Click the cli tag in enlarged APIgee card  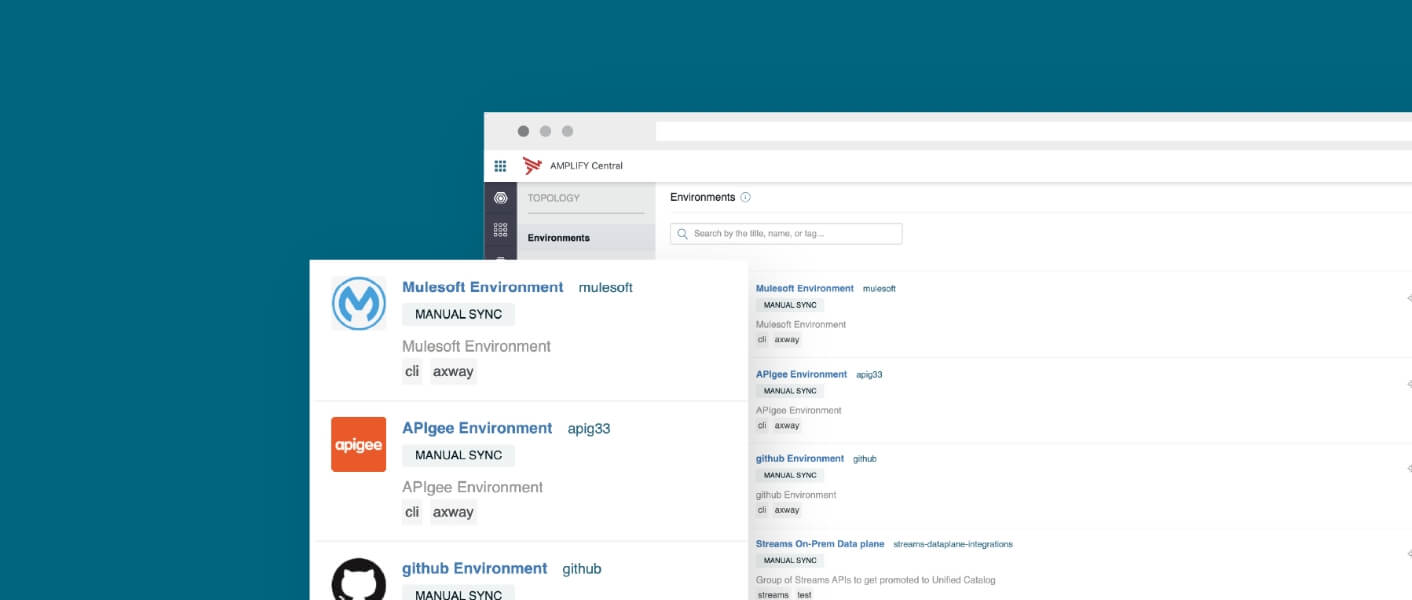point(412,512)
